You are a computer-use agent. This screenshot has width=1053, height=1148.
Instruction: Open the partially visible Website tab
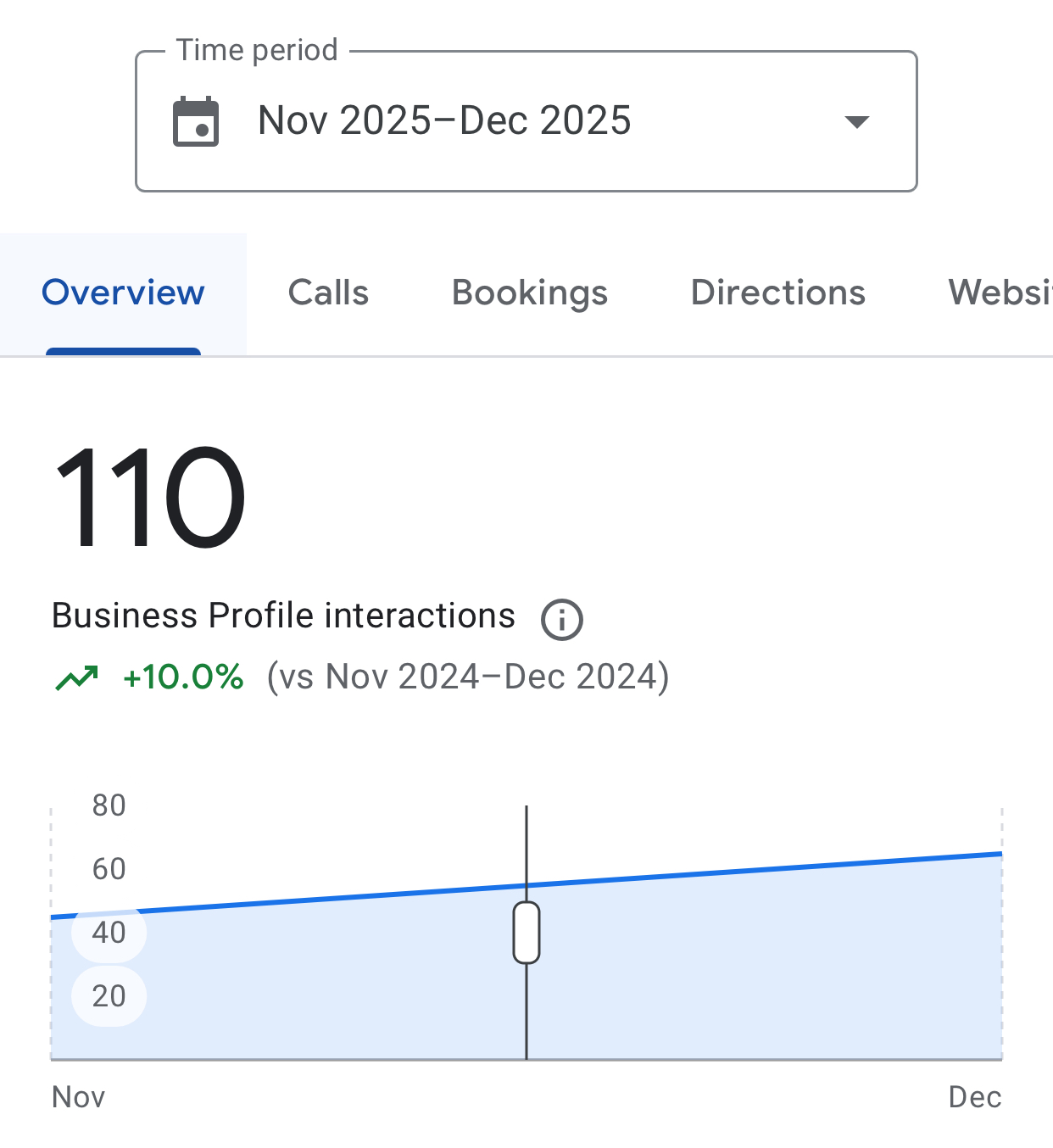click(x=999, y=293)
